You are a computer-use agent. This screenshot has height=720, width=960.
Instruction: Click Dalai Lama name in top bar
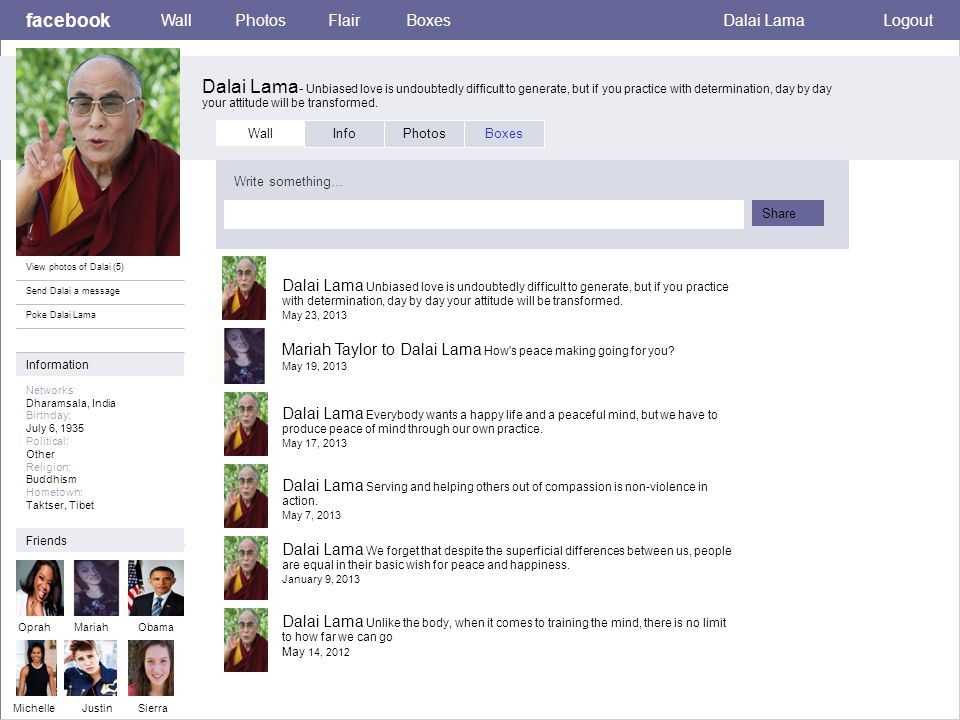pyautogui.click(x=763, y=20)
